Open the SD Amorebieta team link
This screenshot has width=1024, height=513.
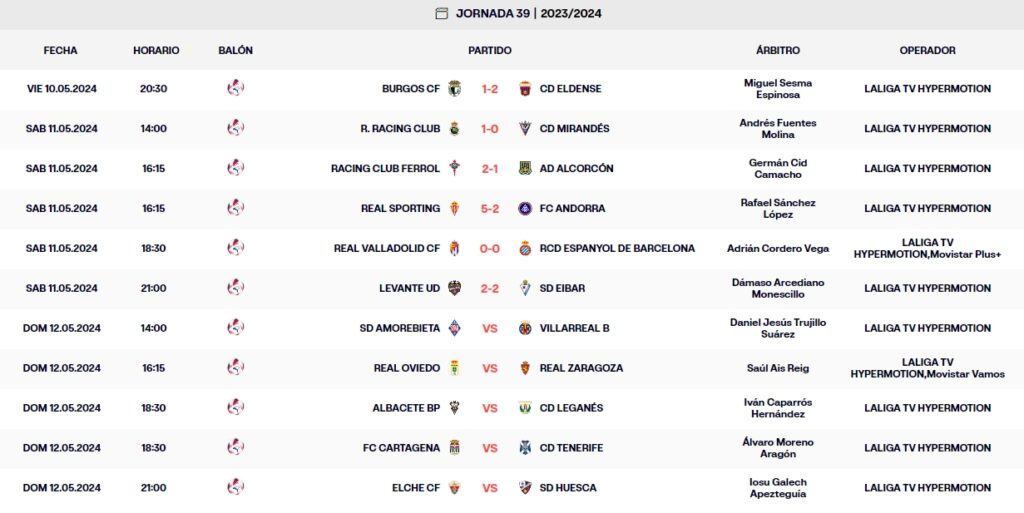pyautogui.click(x=400, y=328)
